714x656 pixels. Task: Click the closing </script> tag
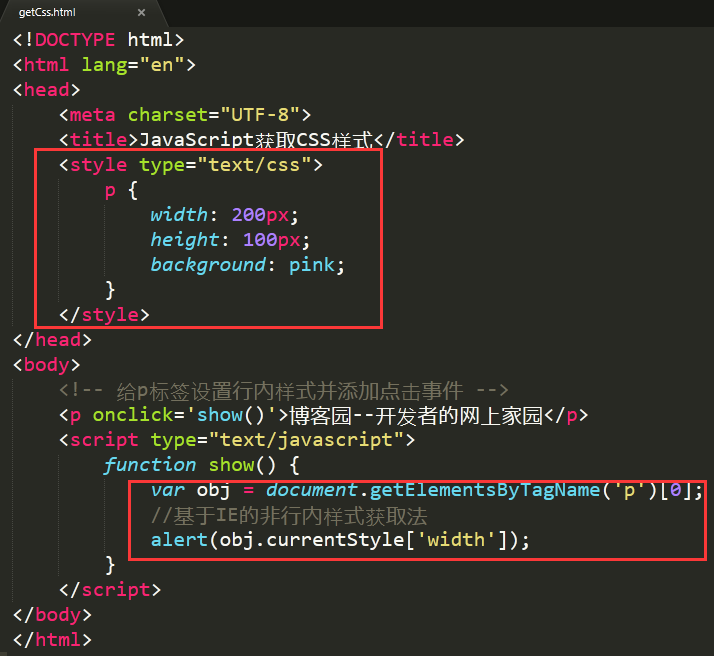coord(110,590)
